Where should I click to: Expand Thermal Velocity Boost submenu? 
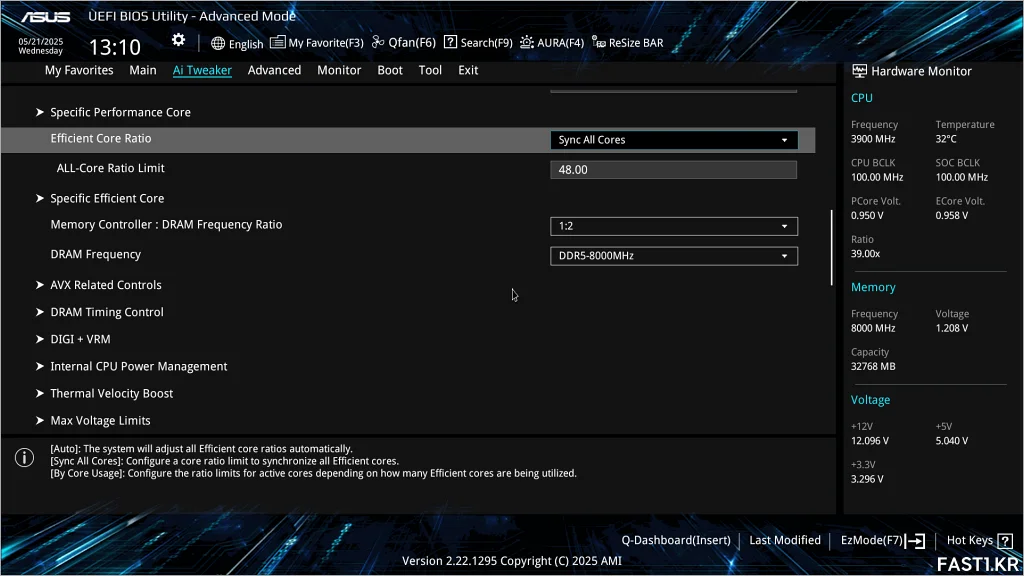pos(111,393)
